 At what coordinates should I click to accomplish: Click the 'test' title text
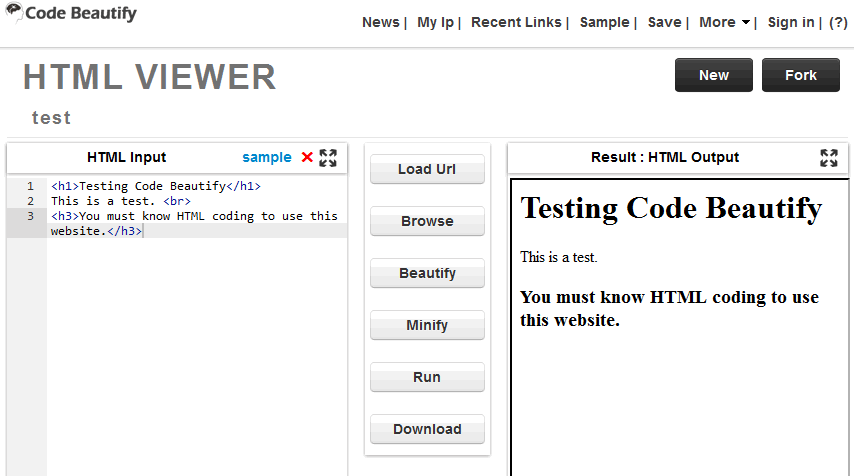tap(51, 118)
